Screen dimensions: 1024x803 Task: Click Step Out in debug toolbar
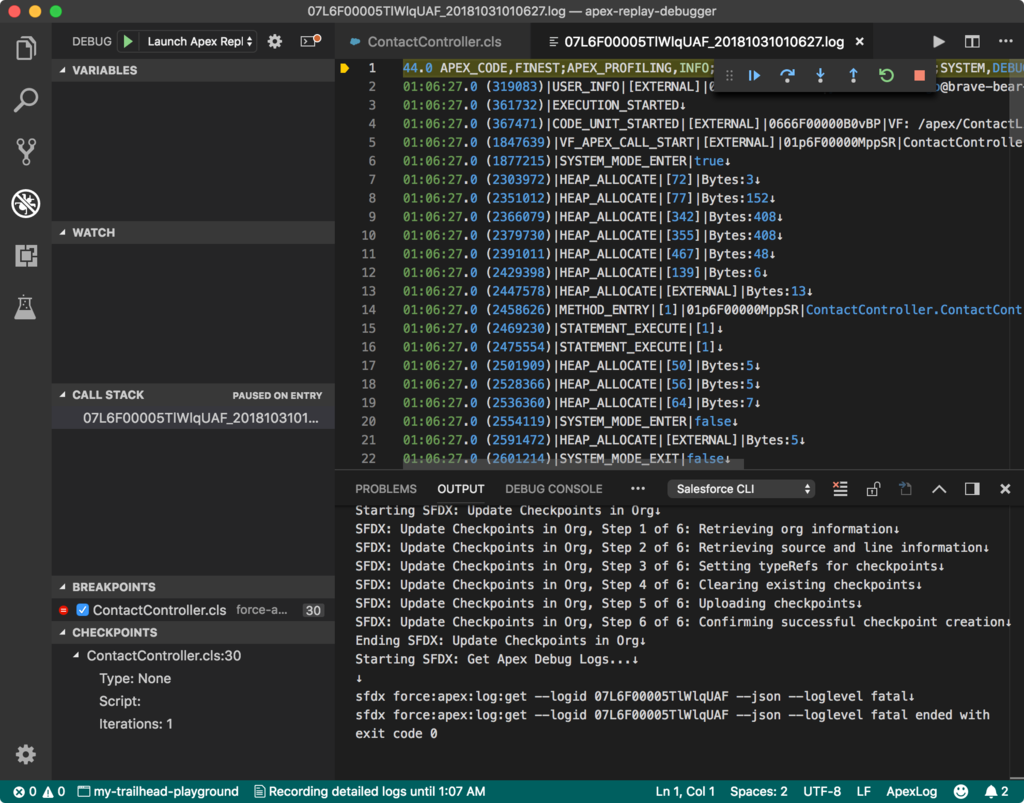tap(853, 76)
